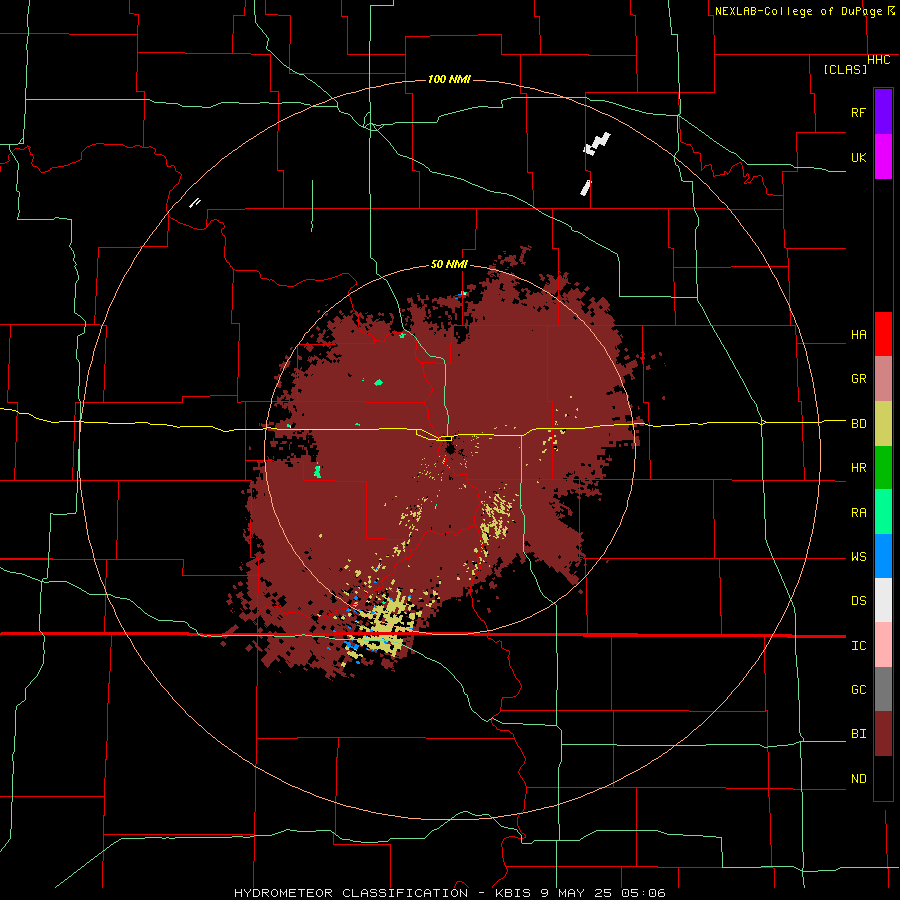Click the DS white legend swatch
The image size is (900, 900).
pyautogui.click(x=883, y=600)
